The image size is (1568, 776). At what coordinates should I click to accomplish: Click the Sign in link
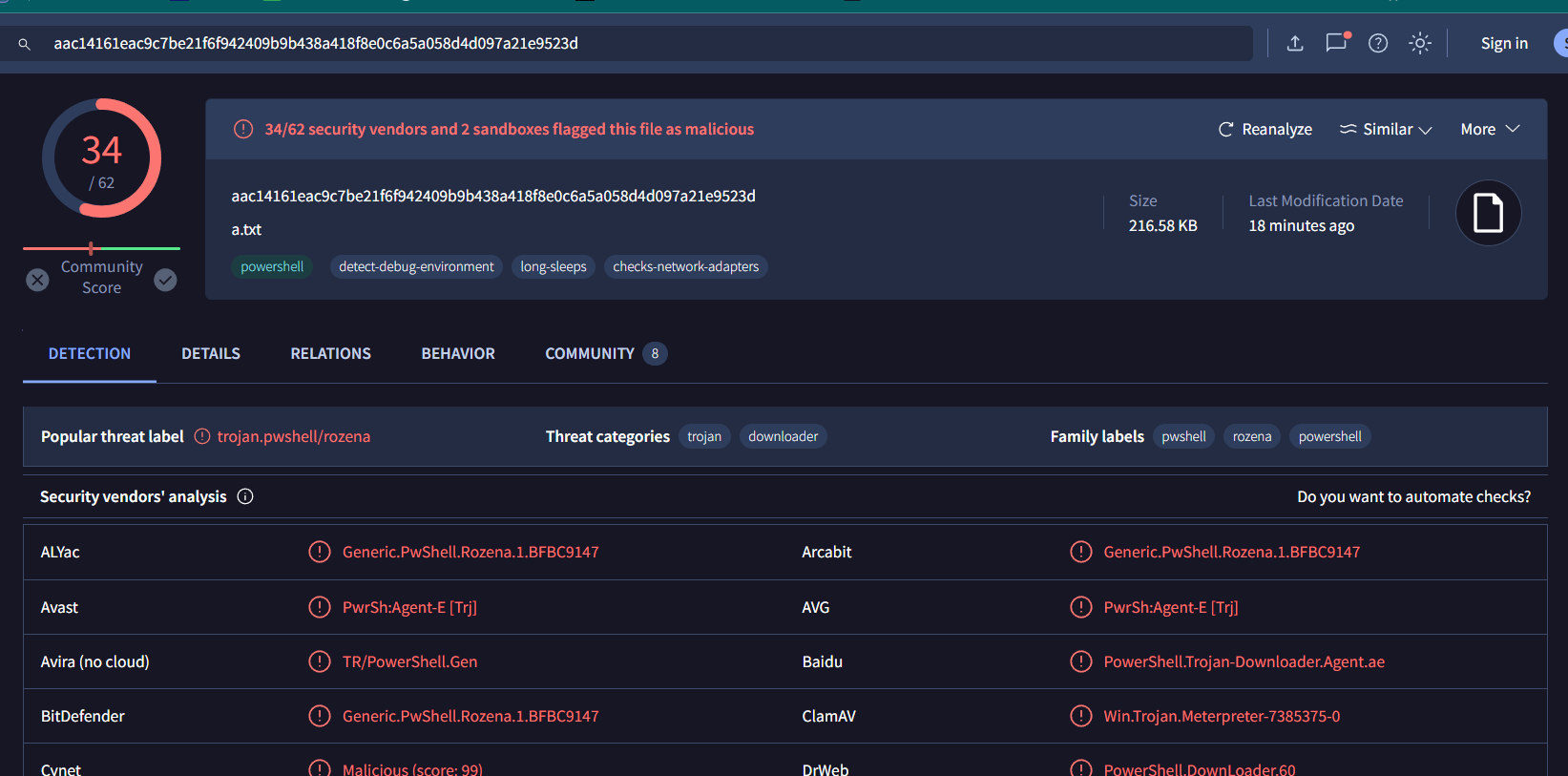(1504, 43)
